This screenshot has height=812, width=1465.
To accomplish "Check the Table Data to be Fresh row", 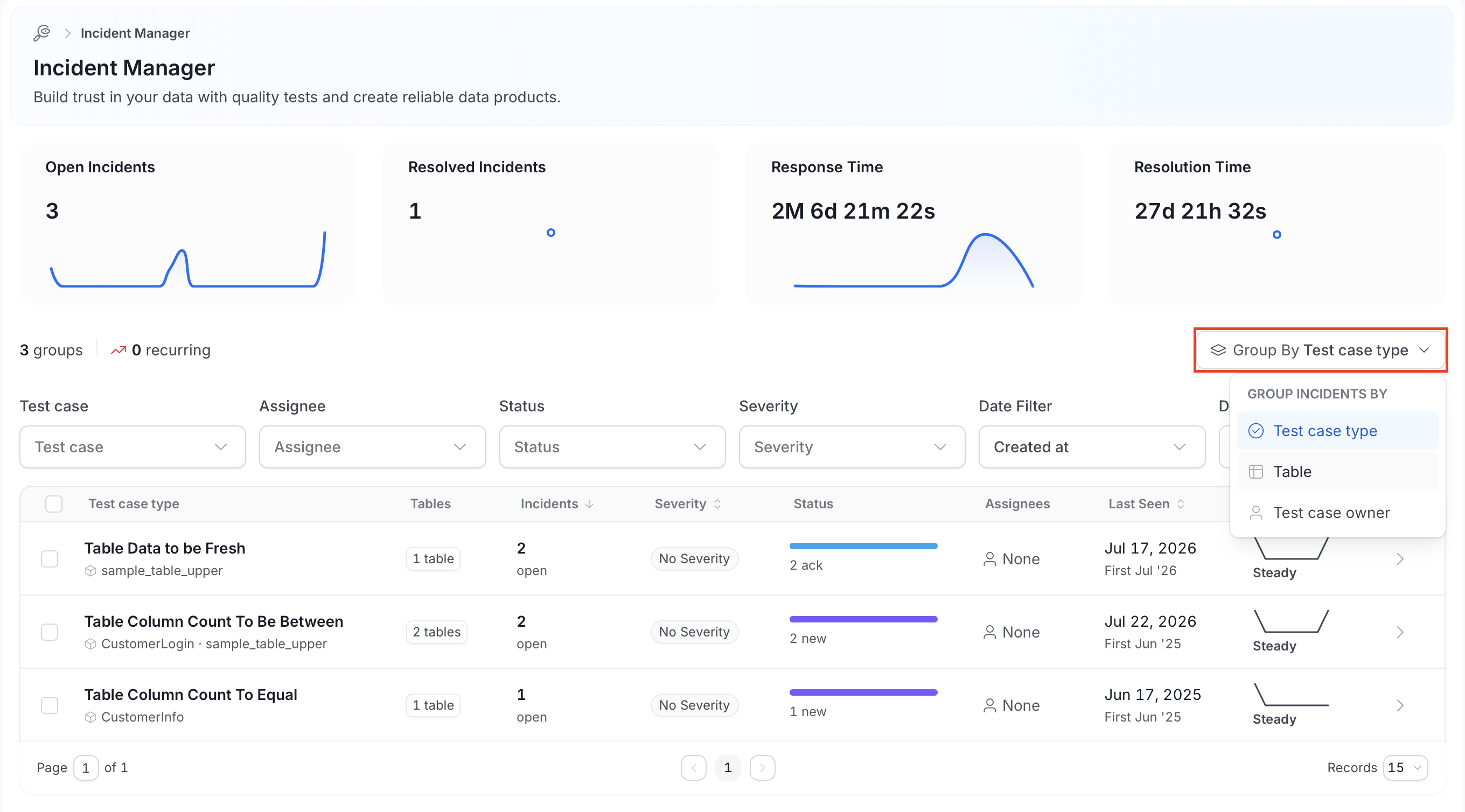I will coord(50,559).
